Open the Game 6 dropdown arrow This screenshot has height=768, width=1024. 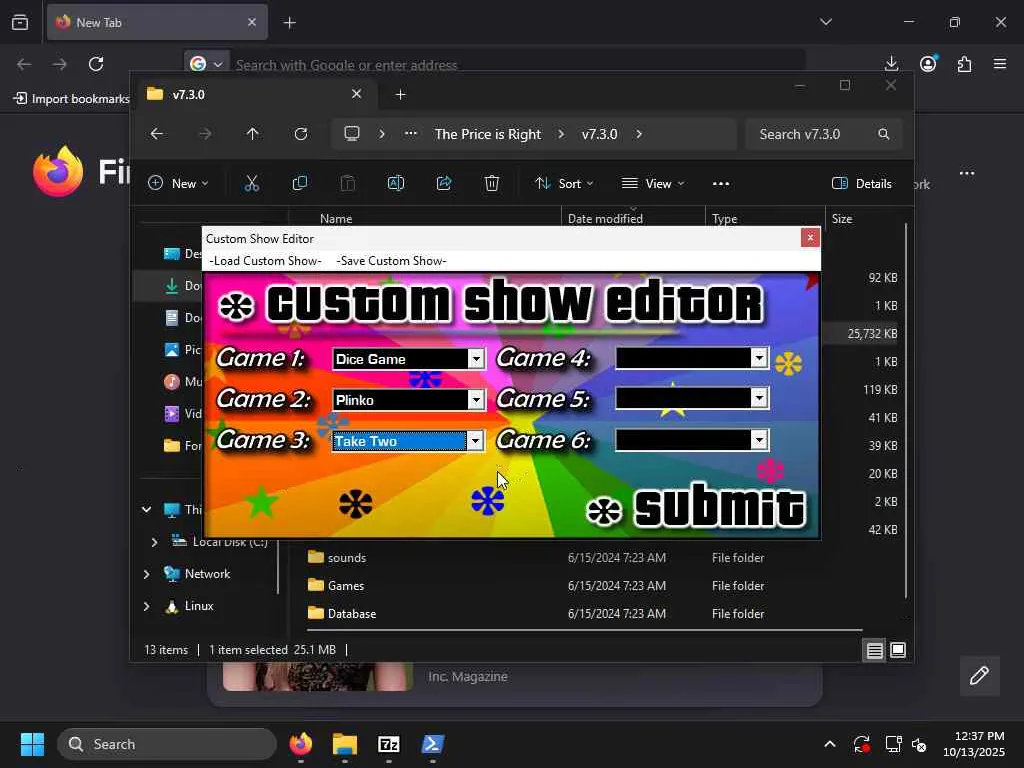pyautogui.click(x=759, y=440)
